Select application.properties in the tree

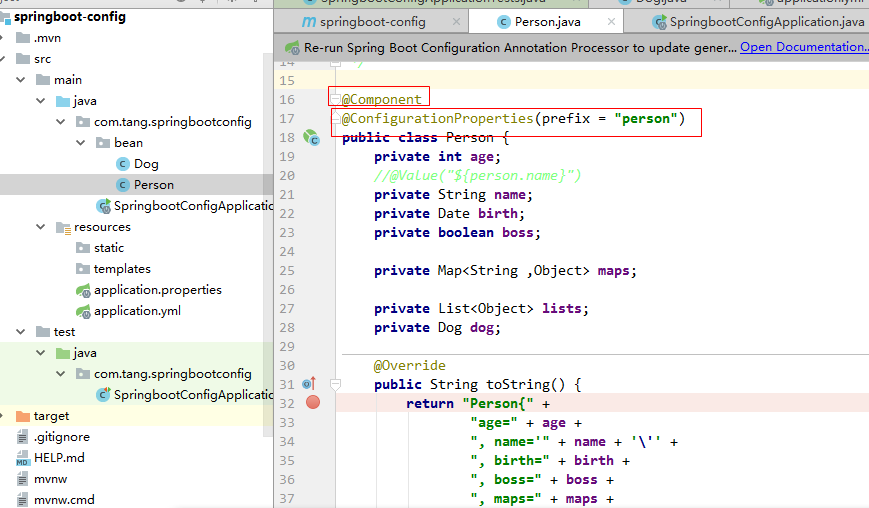point(158,290)
